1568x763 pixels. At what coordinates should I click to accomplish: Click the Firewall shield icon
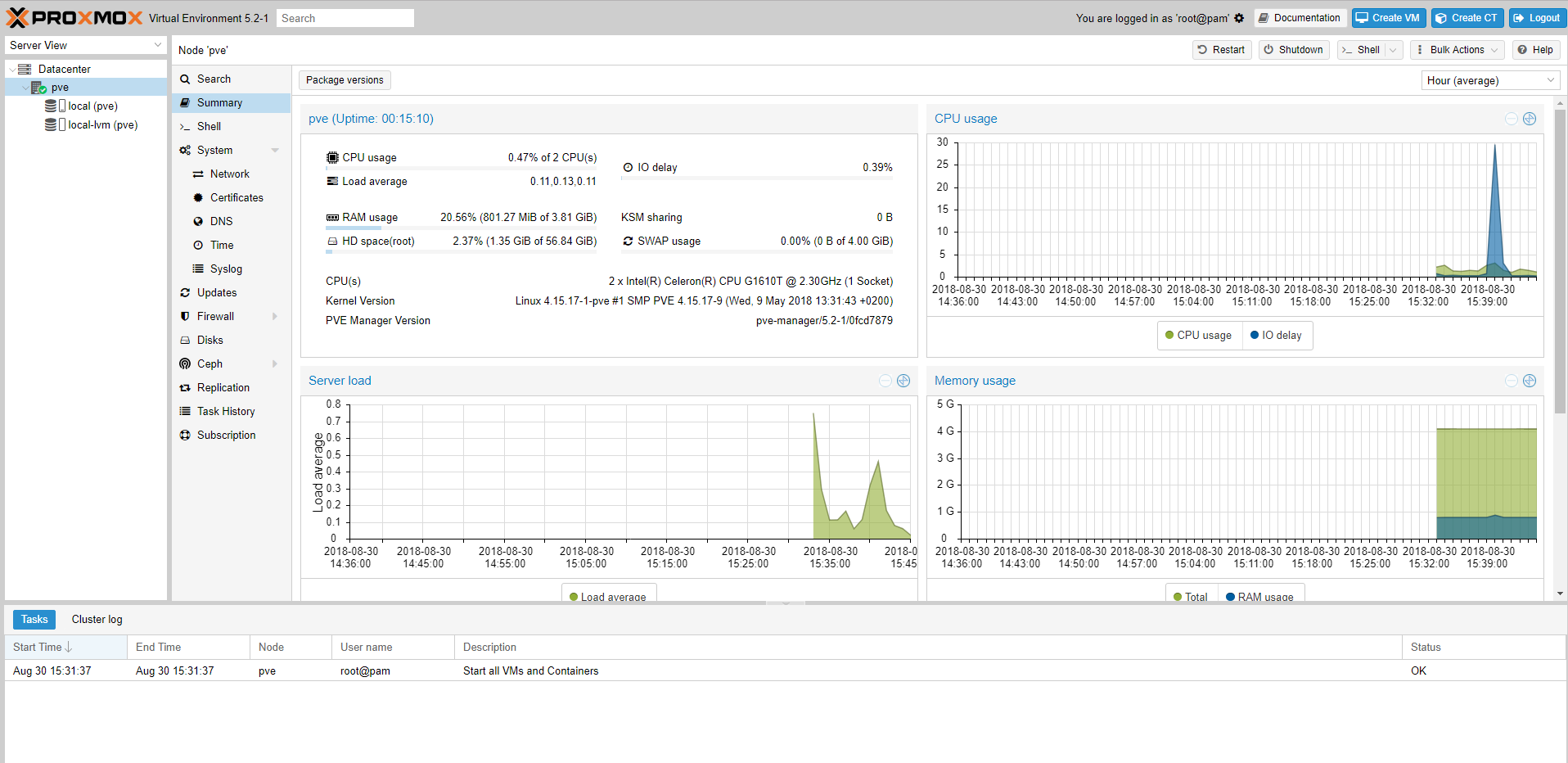(x=185, y=317)
